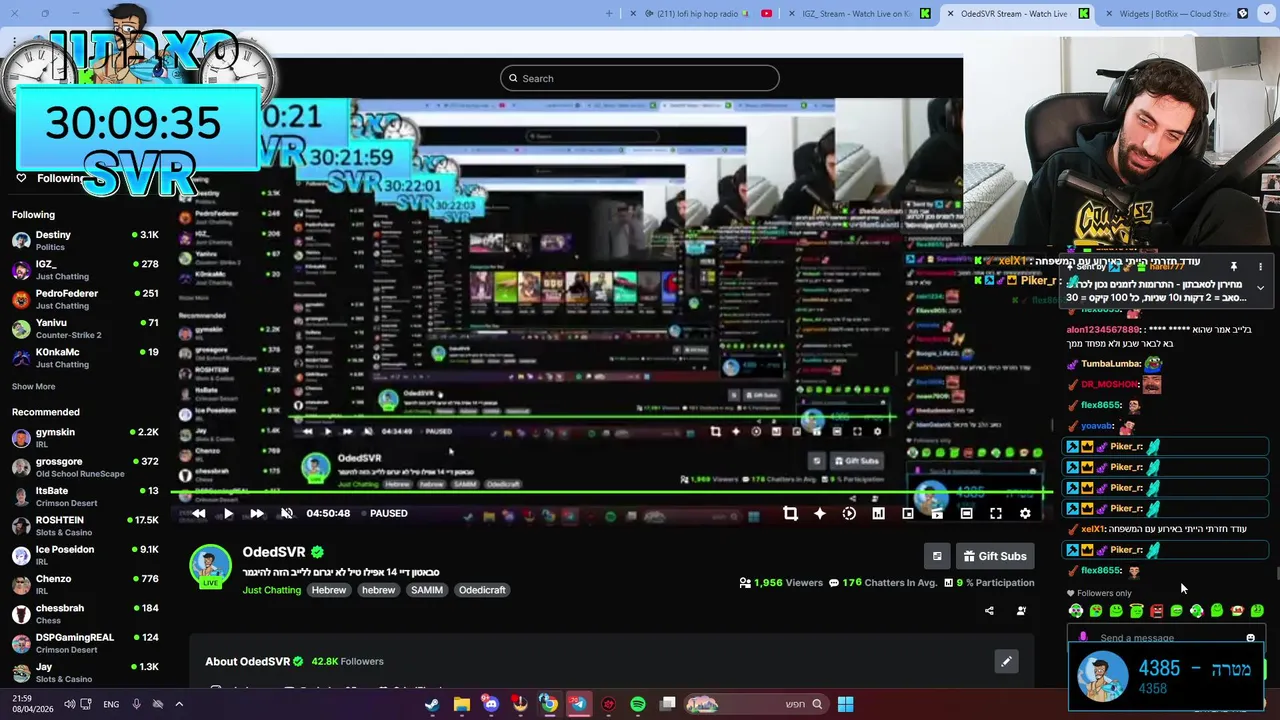
Task: Select the lowercase hebrew tag
Action: [378, 590]
